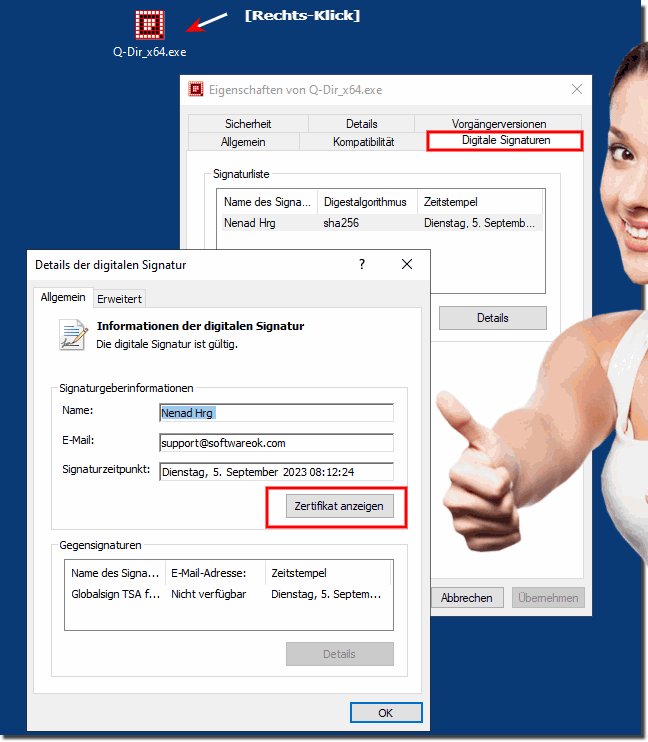This screenshot has width=648, height=742.
Task: Click into the Name field showing Nenad Hrg
Action: coord(276,413)
